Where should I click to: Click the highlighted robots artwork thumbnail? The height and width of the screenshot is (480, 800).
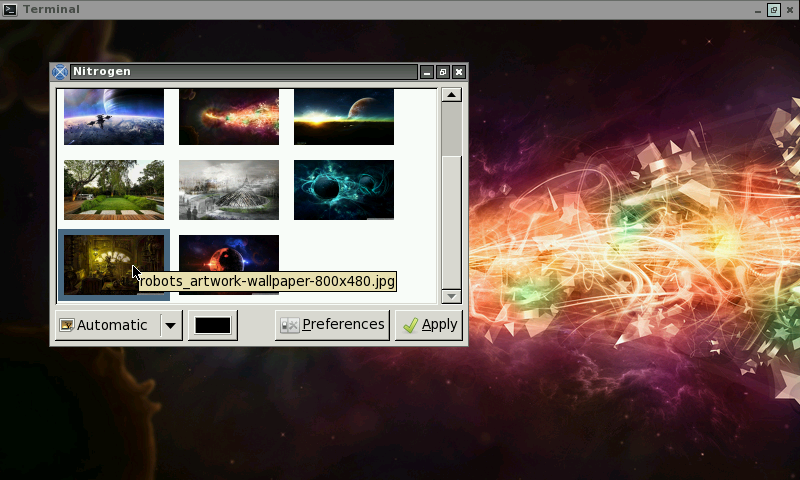(114, 265)
